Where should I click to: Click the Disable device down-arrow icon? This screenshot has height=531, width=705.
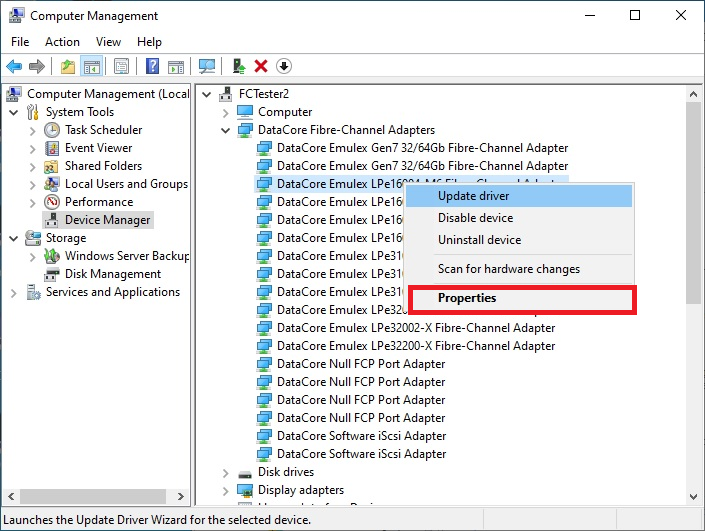284,66
